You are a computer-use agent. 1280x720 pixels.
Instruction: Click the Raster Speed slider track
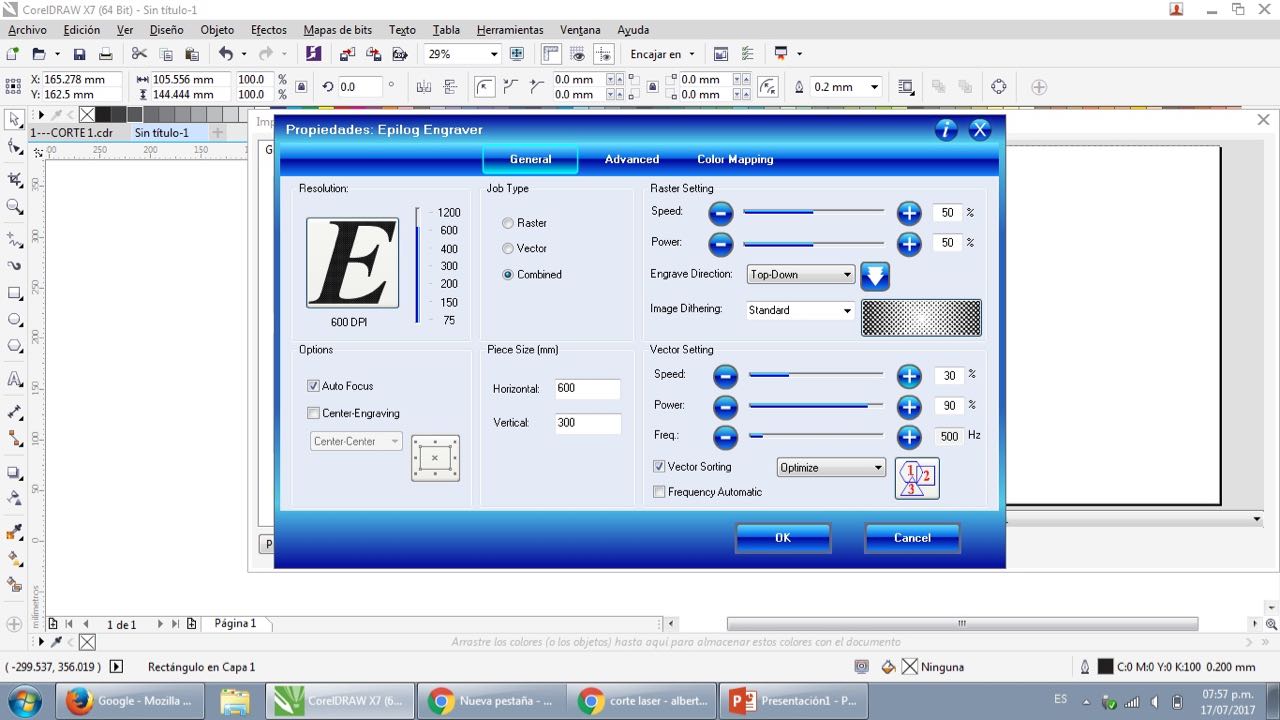click(813, 212)
